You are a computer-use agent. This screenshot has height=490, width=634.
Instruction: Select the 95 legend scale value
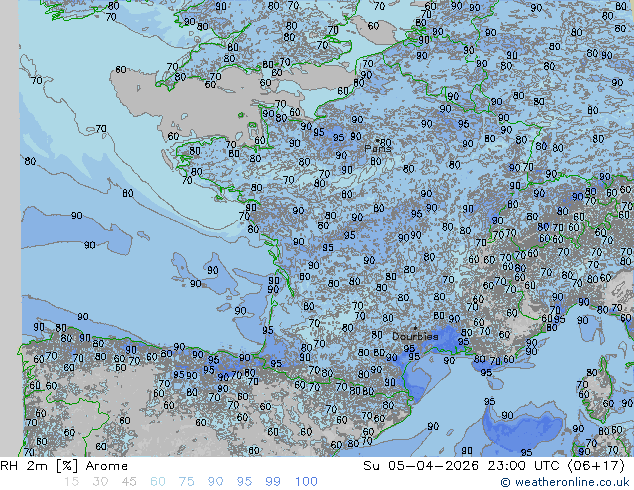(x=245, y=481)
